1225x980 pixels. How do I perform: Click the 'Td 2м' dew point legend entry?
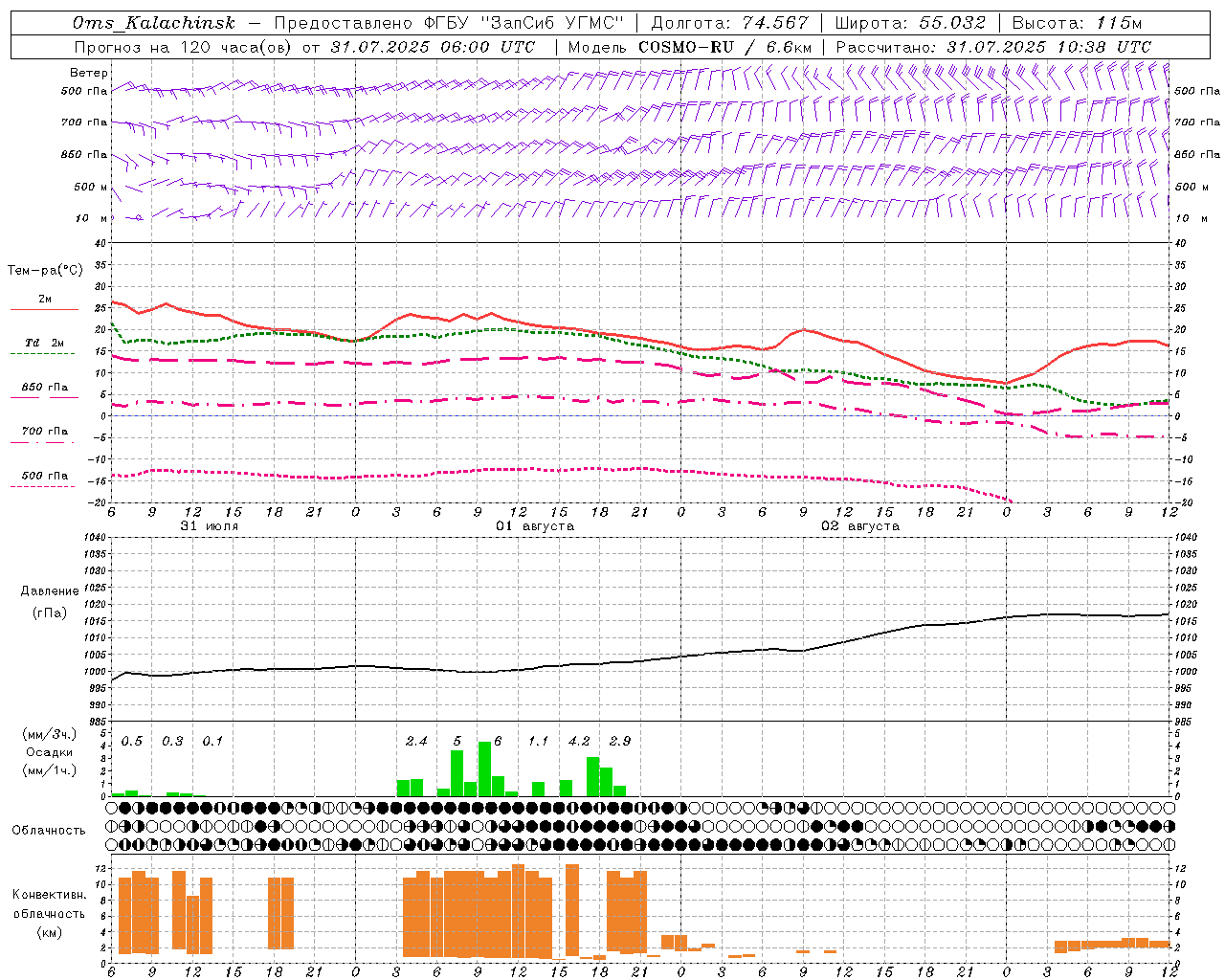[45, 343]
